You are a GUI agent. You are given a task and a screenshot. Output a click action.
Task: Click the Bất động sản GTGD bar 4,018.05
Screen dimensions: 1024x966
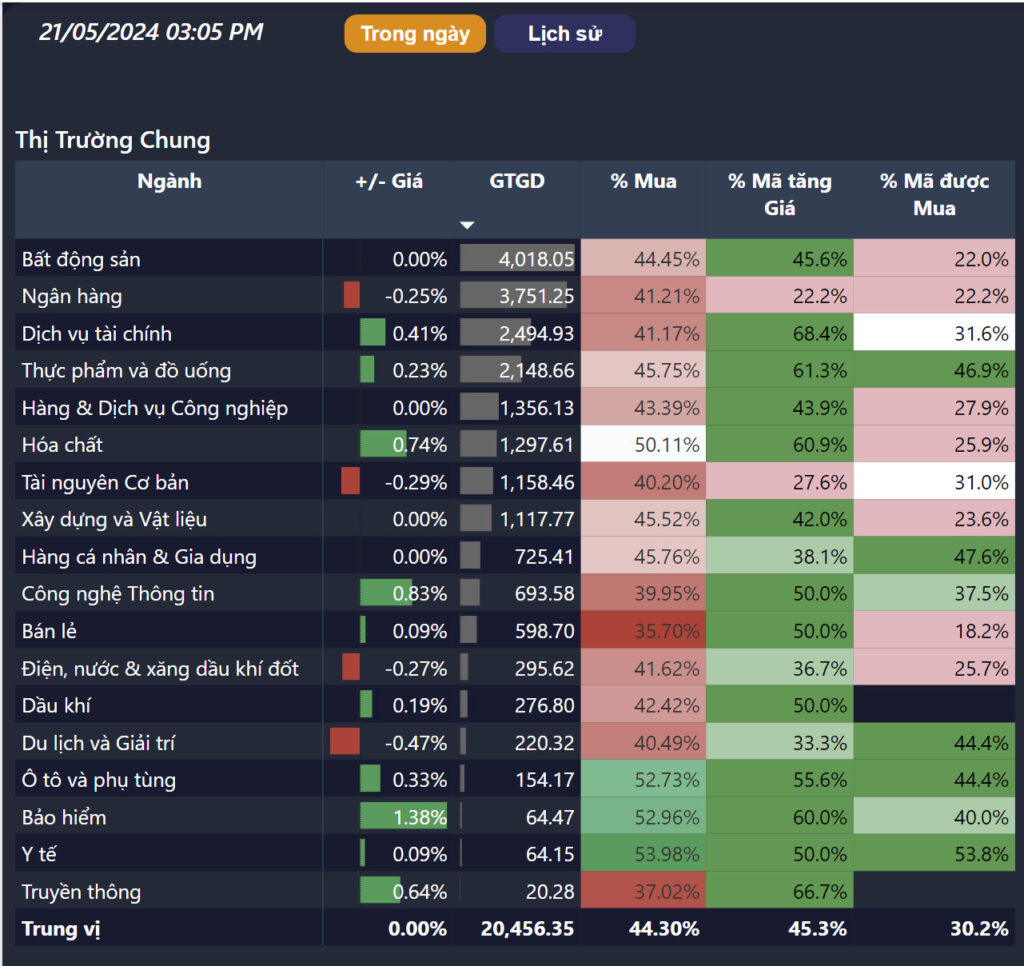[x=517, y=260]
